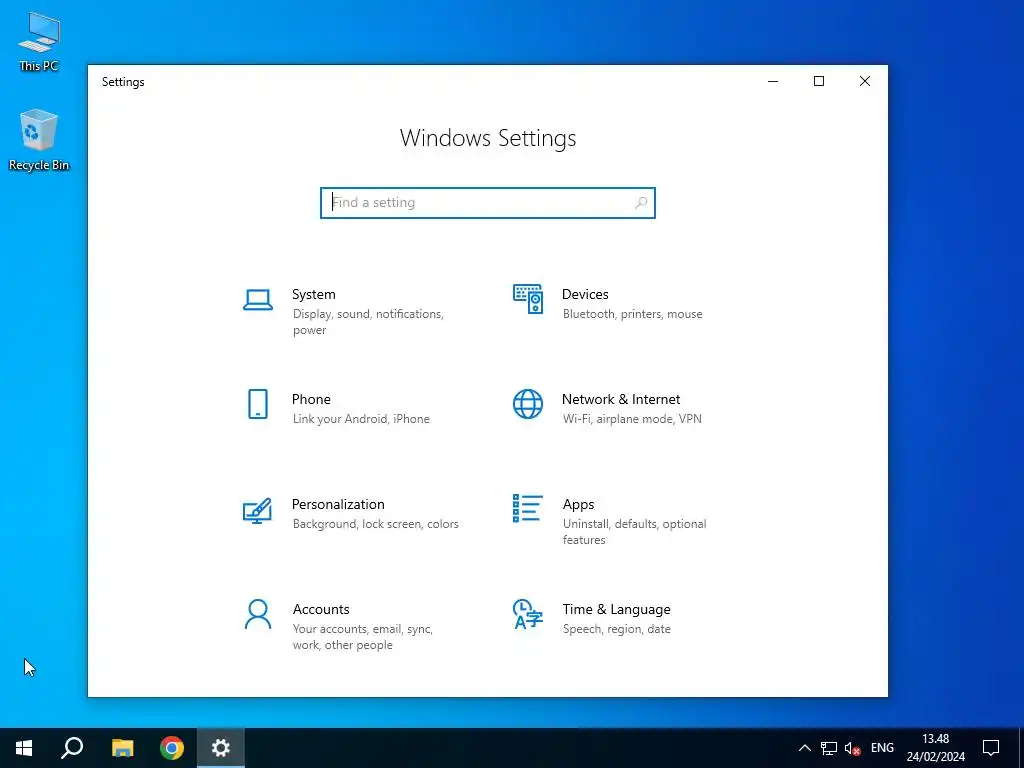Click 'Uninstall, defaults, optional features' description
Viewport: 1024px width, 768px height.
point(635,532)
